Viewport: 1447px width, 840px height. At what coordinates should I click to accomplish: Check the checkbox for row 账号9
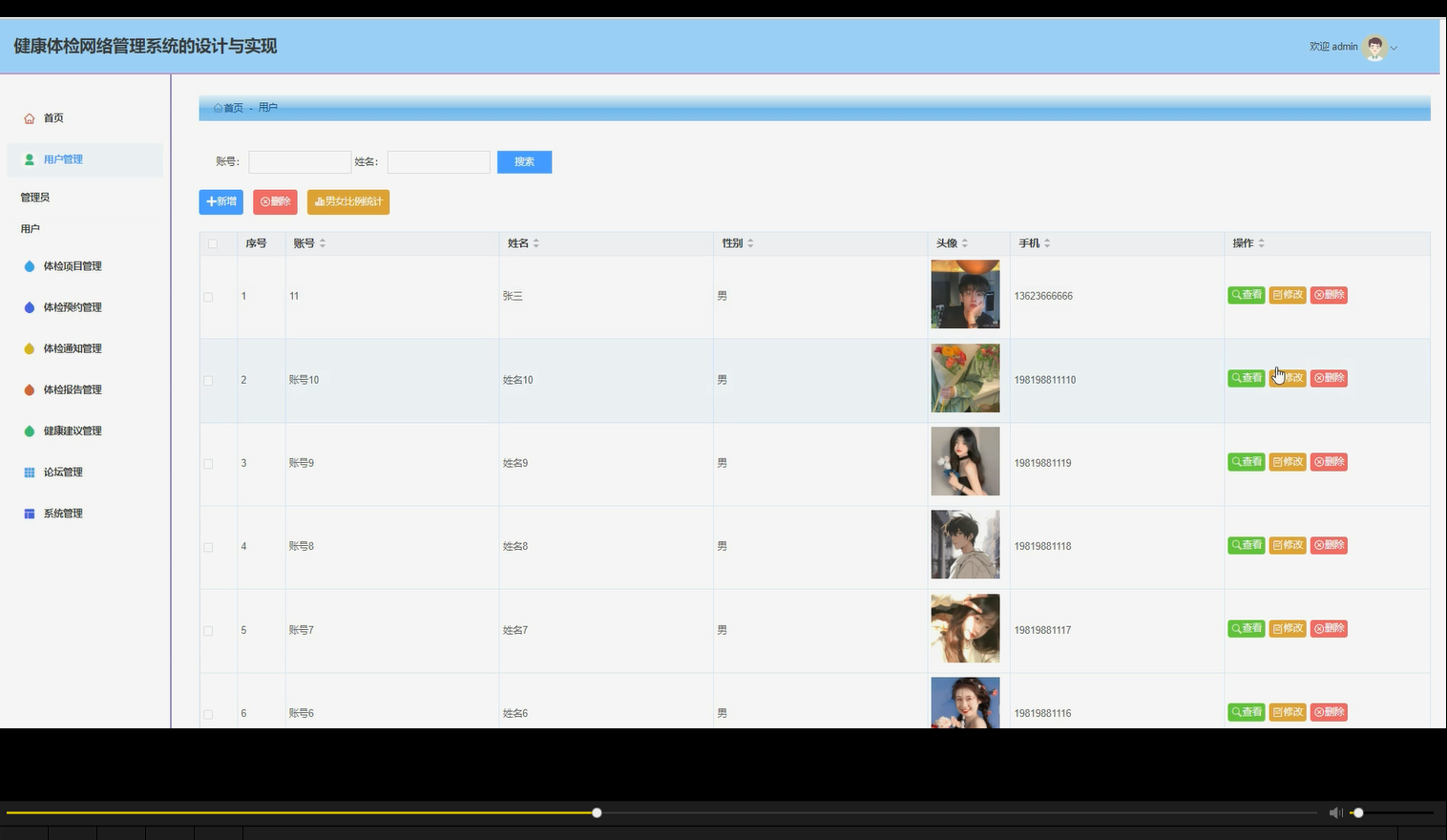tap(208, 464)
